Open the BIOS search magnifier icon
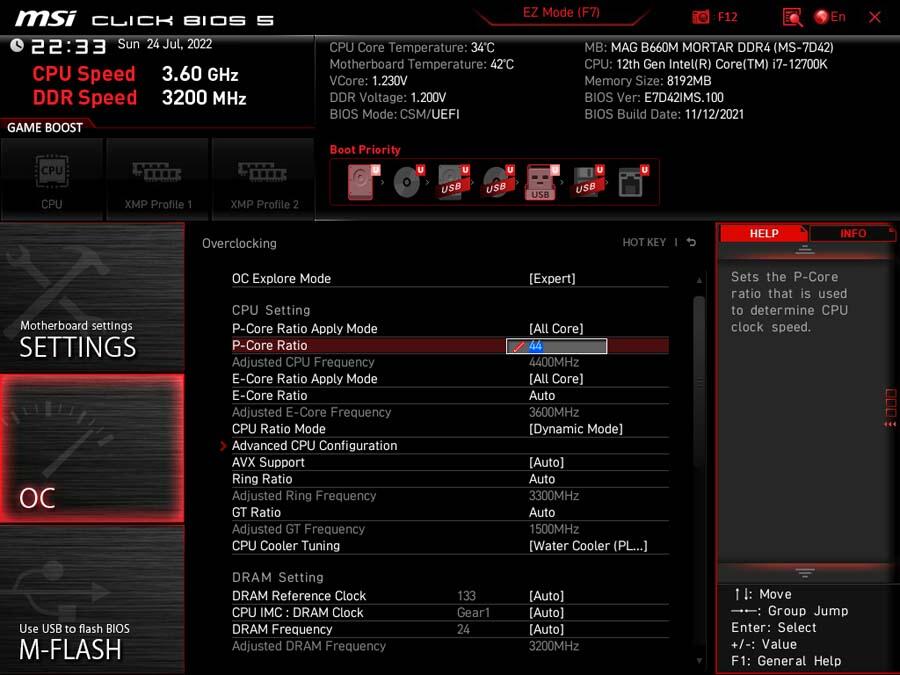Image resolution: width=900 pixels, height=675 pixels. click(x=792, y=17)
